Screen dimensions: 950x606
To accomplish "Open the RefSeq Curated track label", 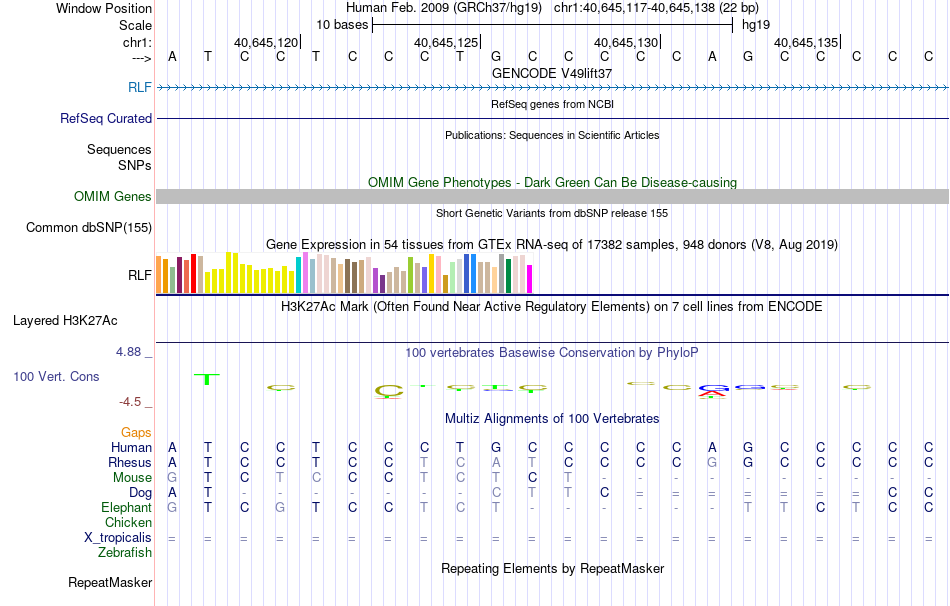I will [x=105, y=118].
